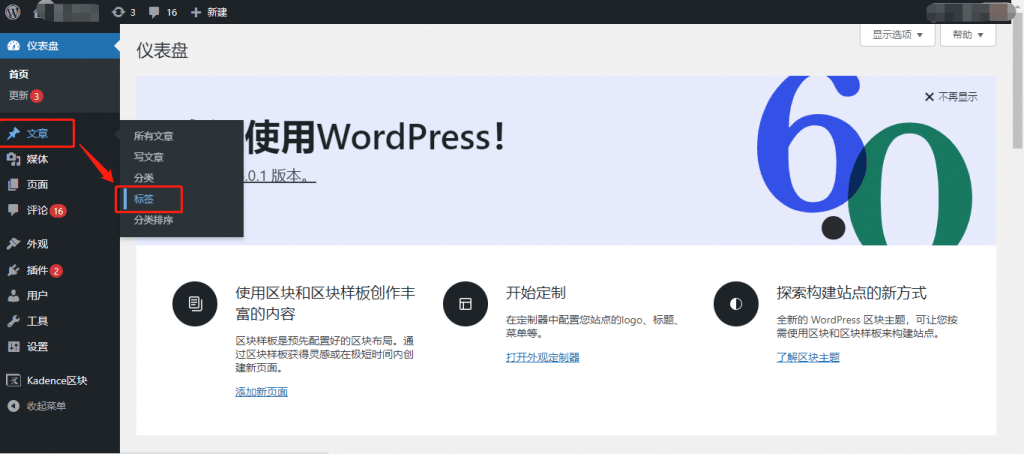This screenshot has width=1024, height=454.
Task: Click the 0.1 版本 version link
Action: pos(280,176)
